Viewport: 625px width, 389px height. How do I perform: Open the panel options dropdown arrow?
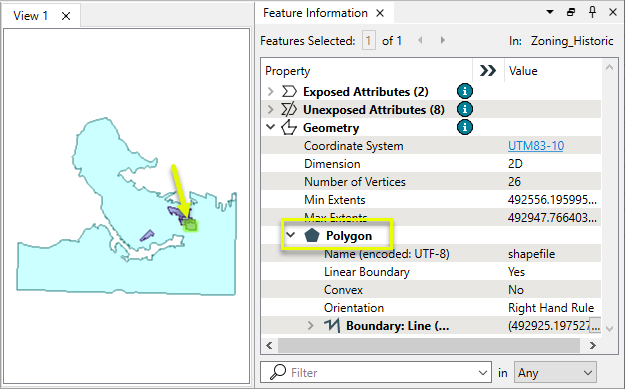click(x=550, y=12)
